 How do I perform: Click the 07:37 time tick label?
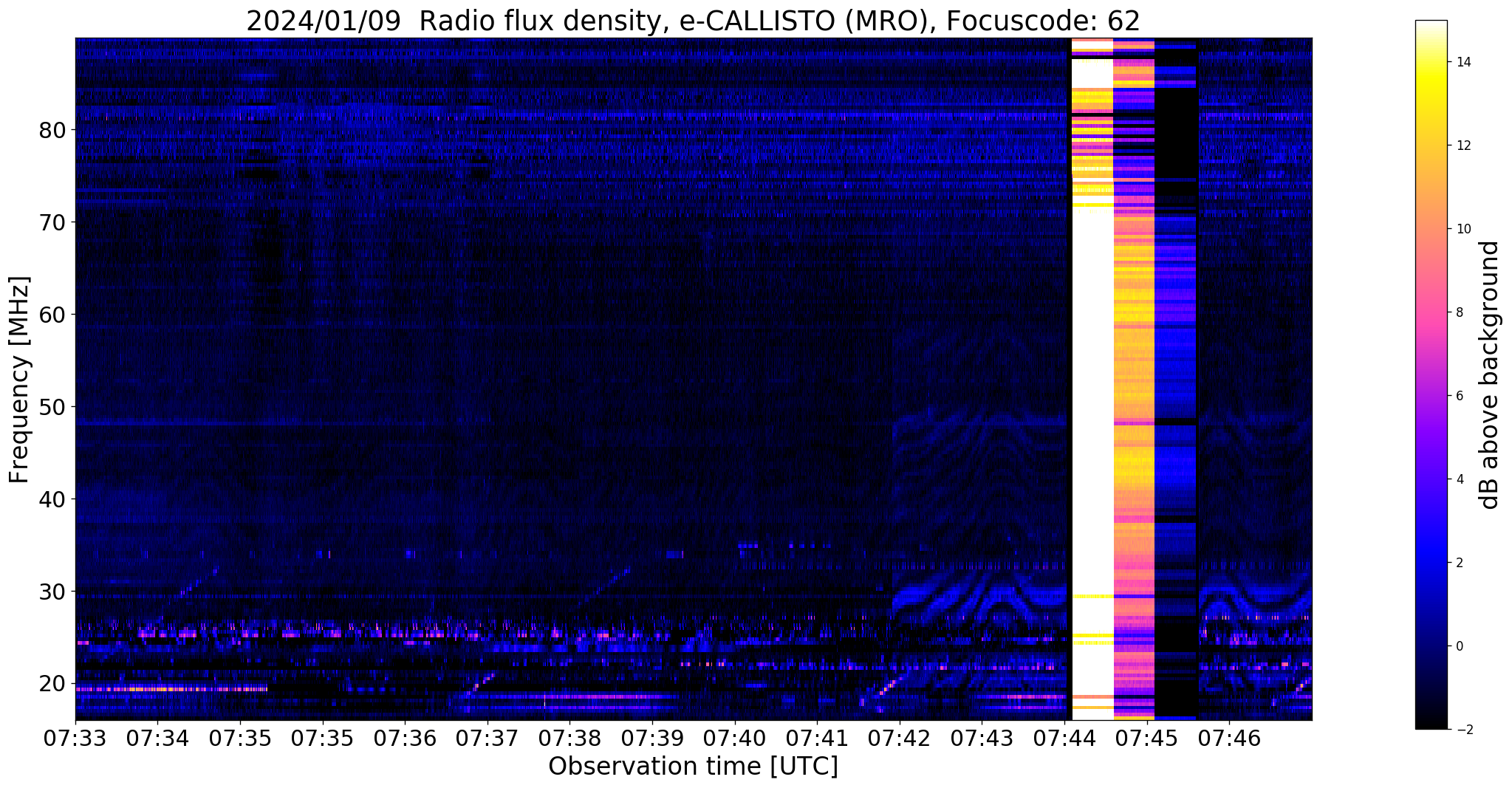pyautogui.click(x=488, y=738)
